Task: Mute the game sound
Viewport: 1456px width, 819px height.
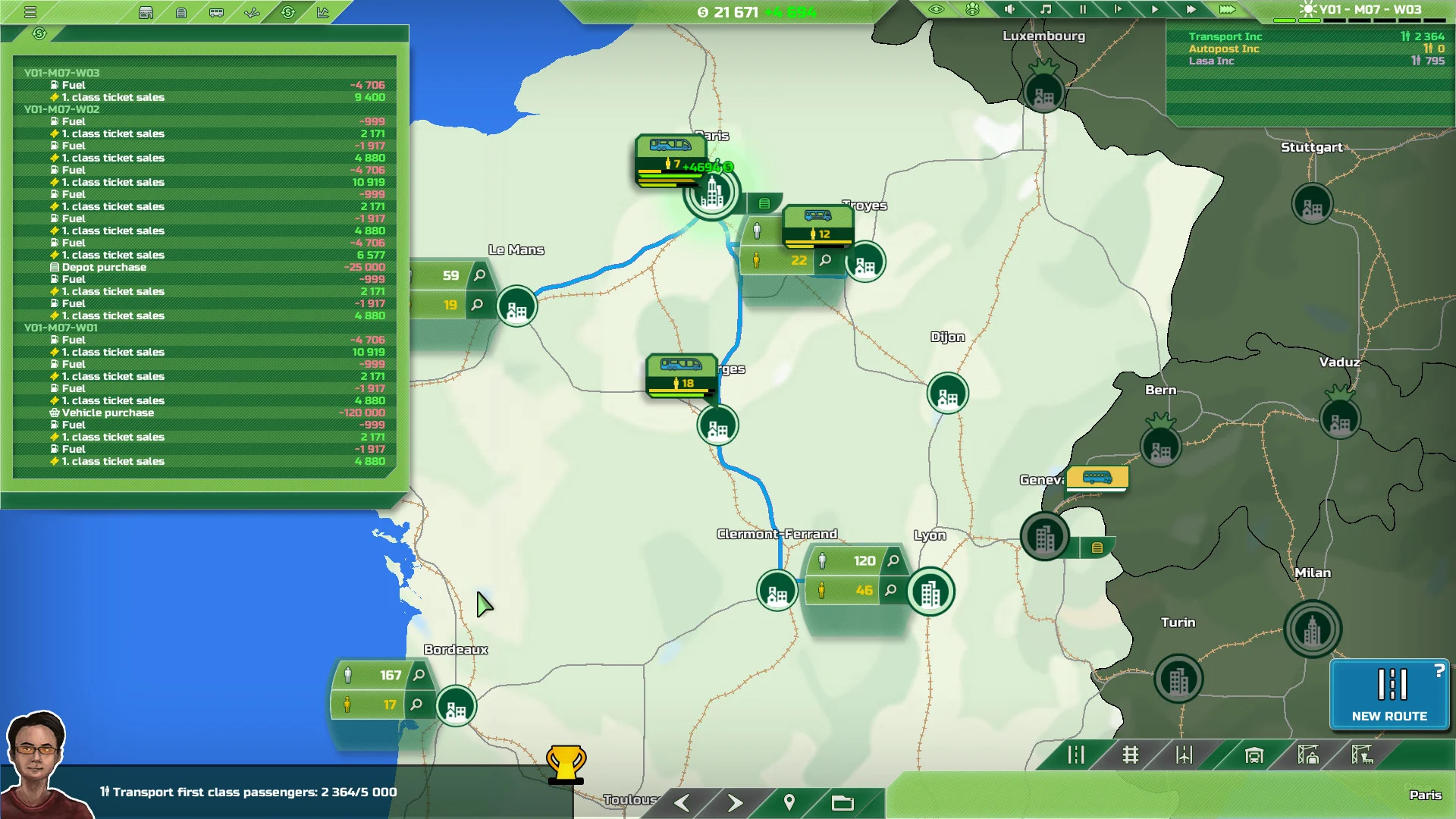Action: tap(1009, 10)
